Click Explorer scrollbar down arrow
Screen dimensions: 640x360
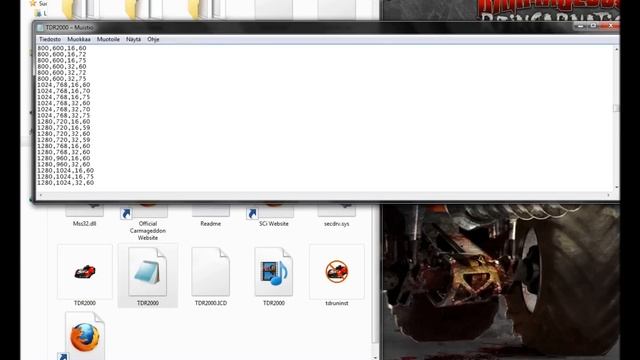pos(376,357)
